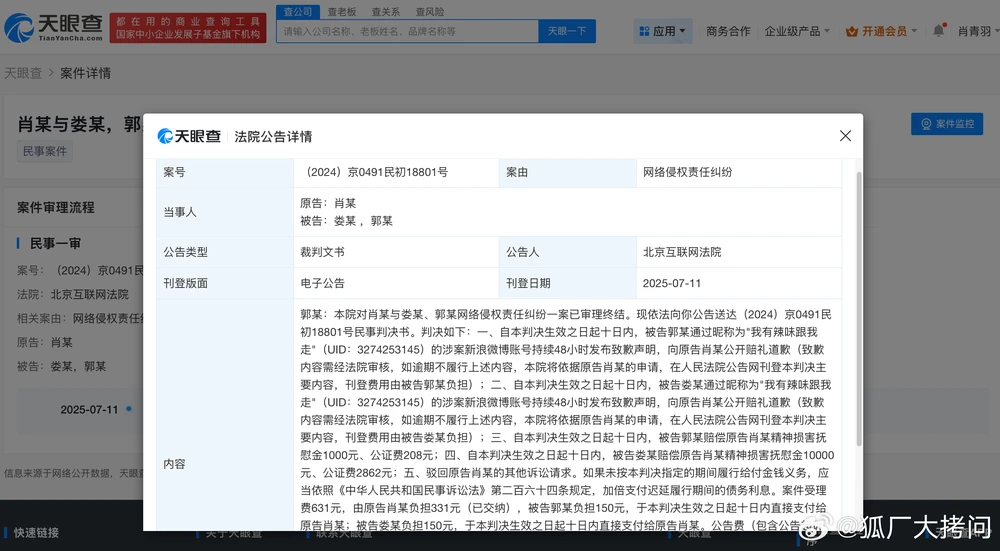Click the 民事一审 stage heading
The image size is (1000, 551).
point(55,243)
